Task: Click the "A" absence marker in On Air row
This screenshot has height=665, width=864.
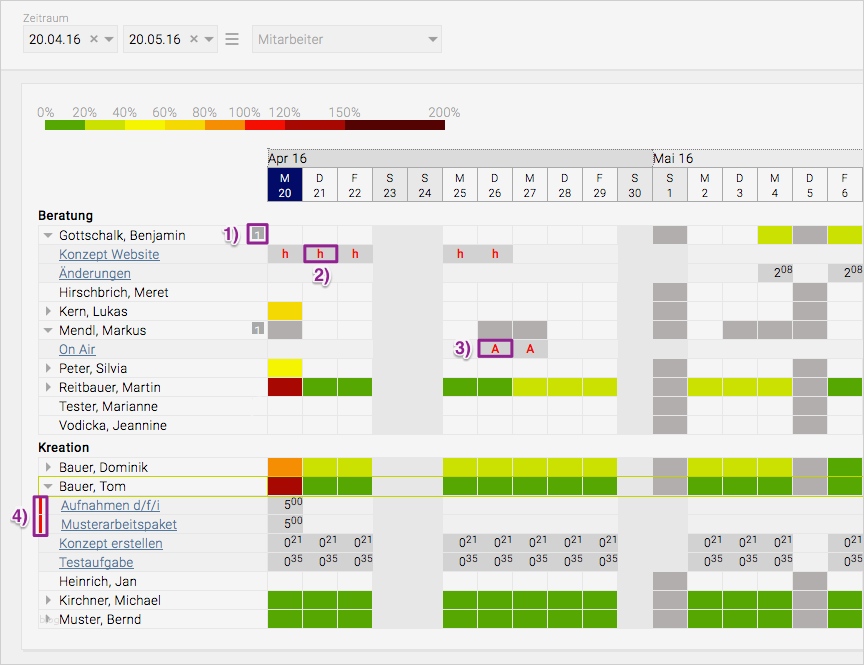Action: point(495,349)
